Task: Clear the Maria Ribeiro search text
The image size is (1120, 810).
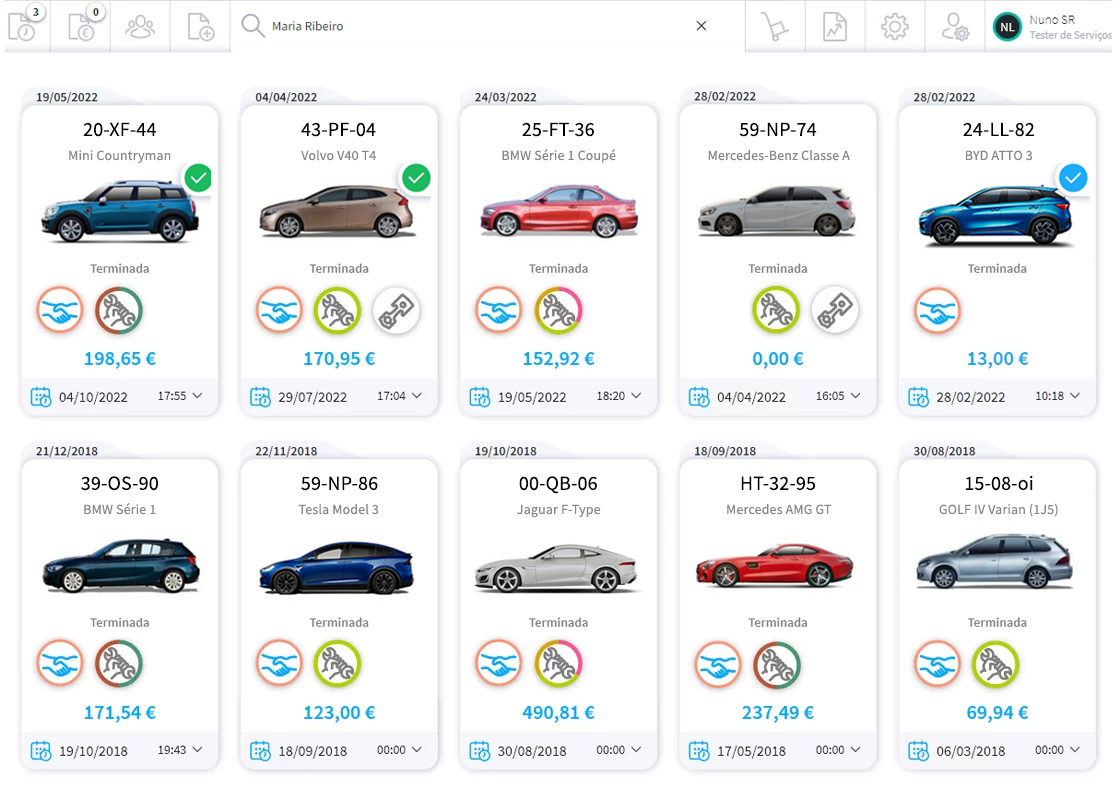Action: (x=701, y=26)
